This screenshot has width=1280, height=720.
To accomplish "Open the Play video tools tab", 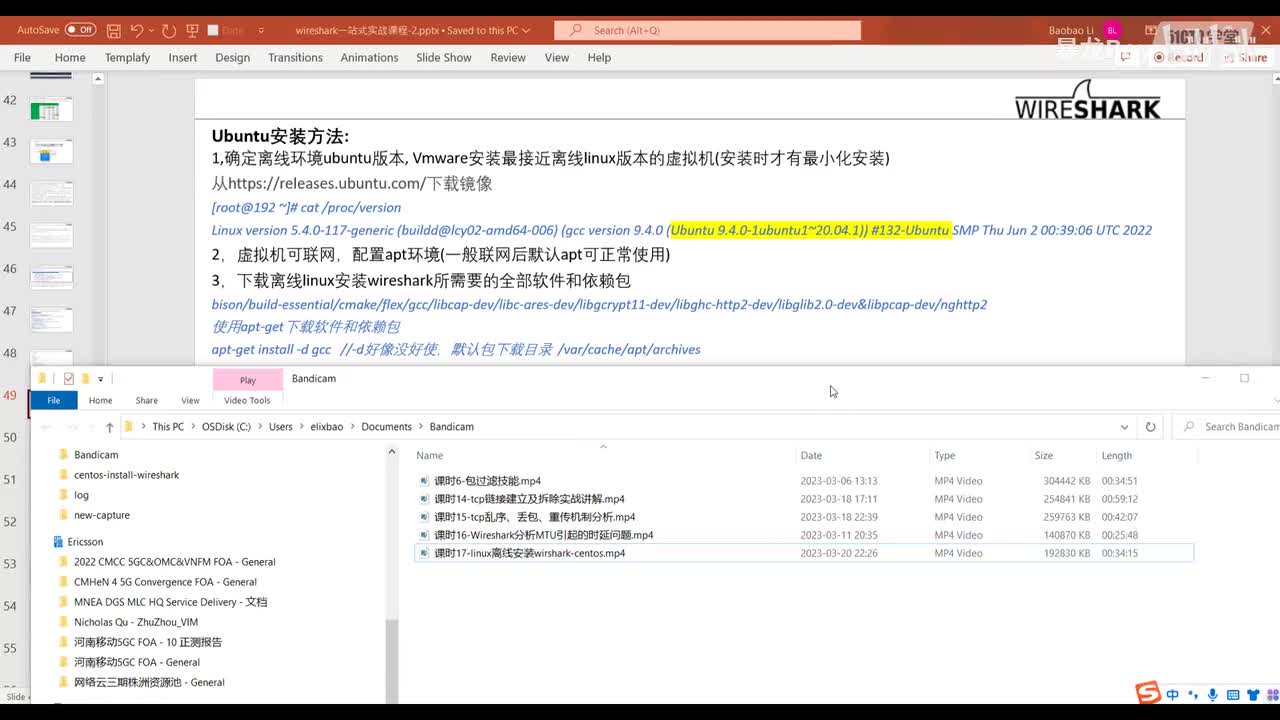I will click(x=248, y=380).
